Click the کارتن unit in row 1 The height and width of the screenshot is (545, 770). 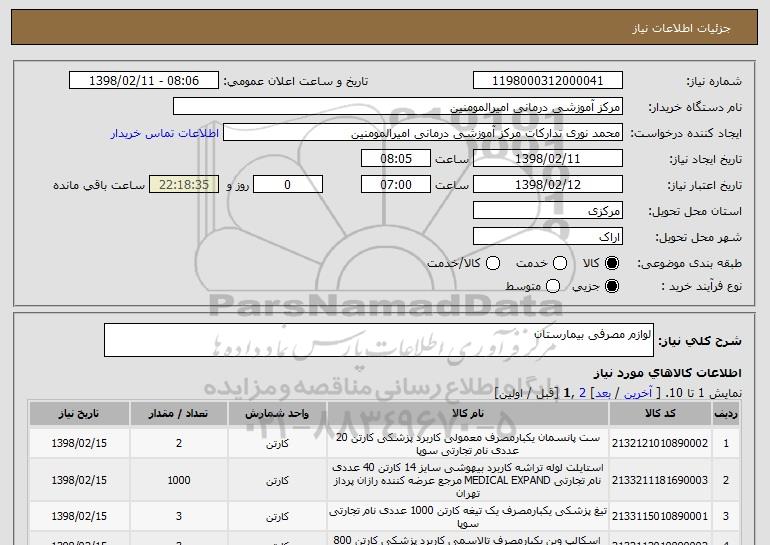pyautogui.click(x=277, y=444)
